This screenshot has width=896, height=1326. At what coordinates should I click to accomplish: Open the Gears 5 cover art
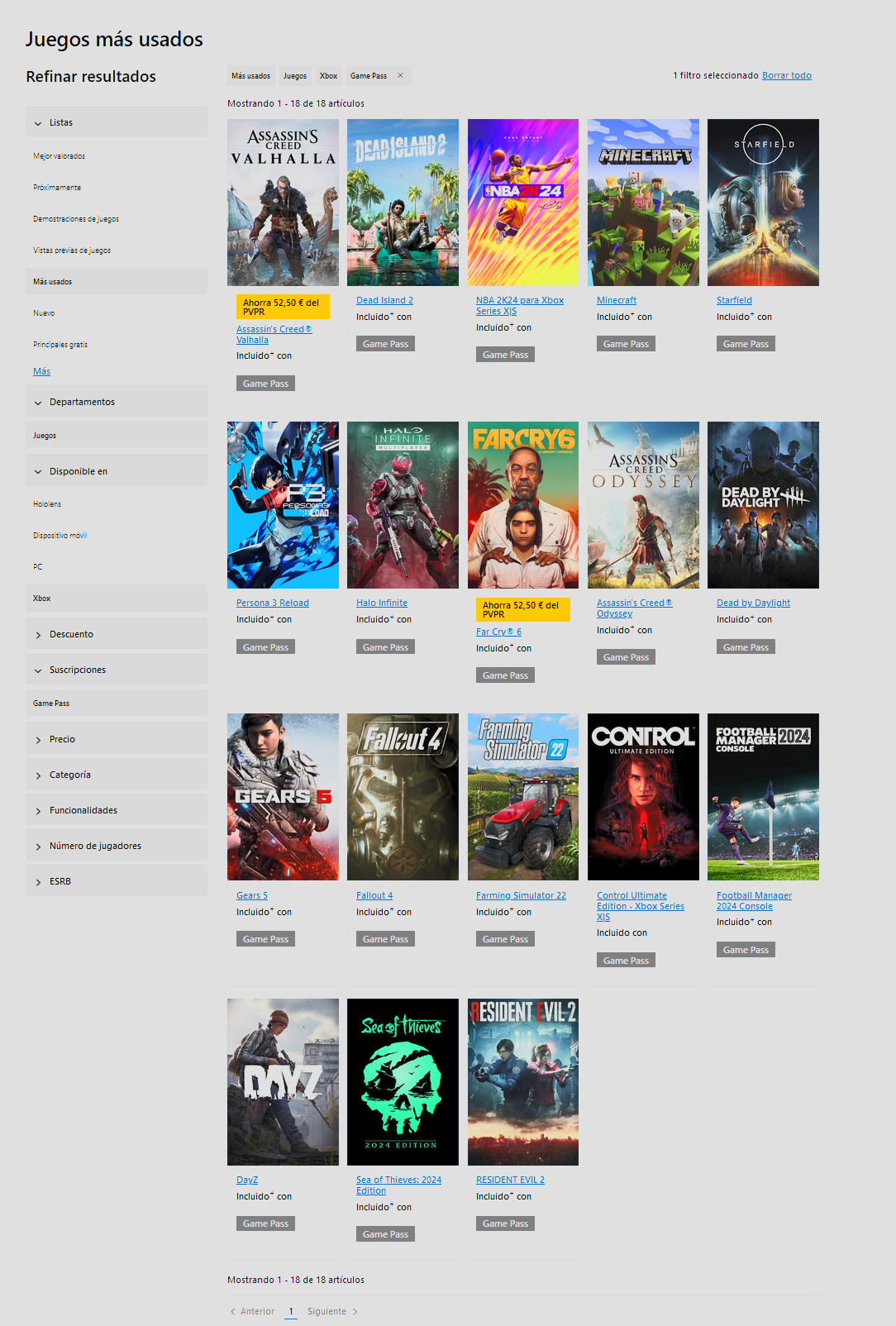coord(283,797)
